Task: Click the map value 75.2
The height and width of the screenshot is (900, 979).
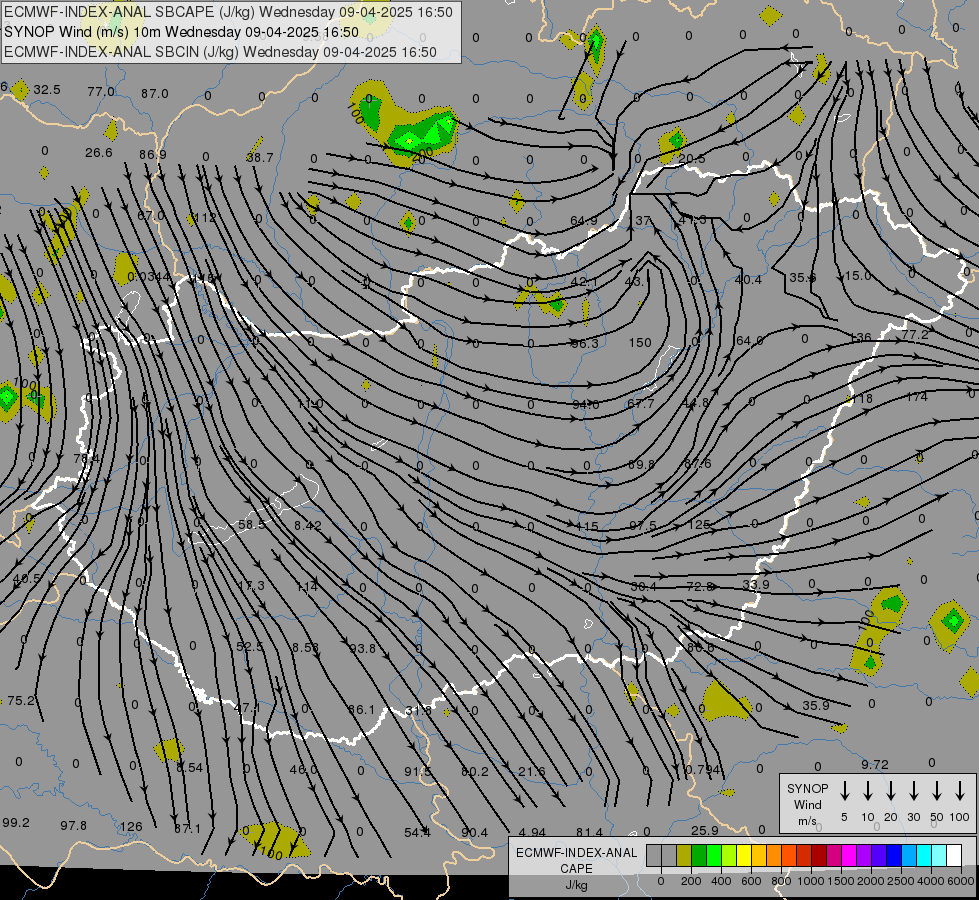Action: coord(21,701)
